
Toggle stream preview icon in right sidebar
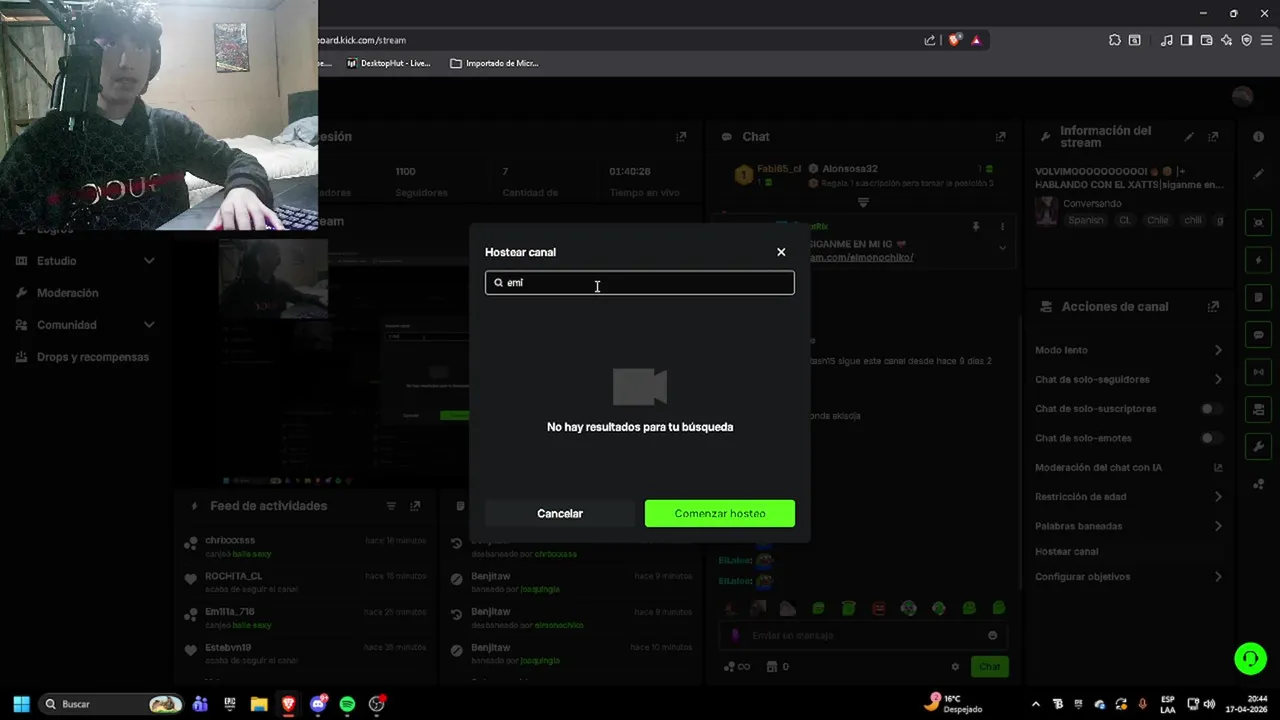1258,222
